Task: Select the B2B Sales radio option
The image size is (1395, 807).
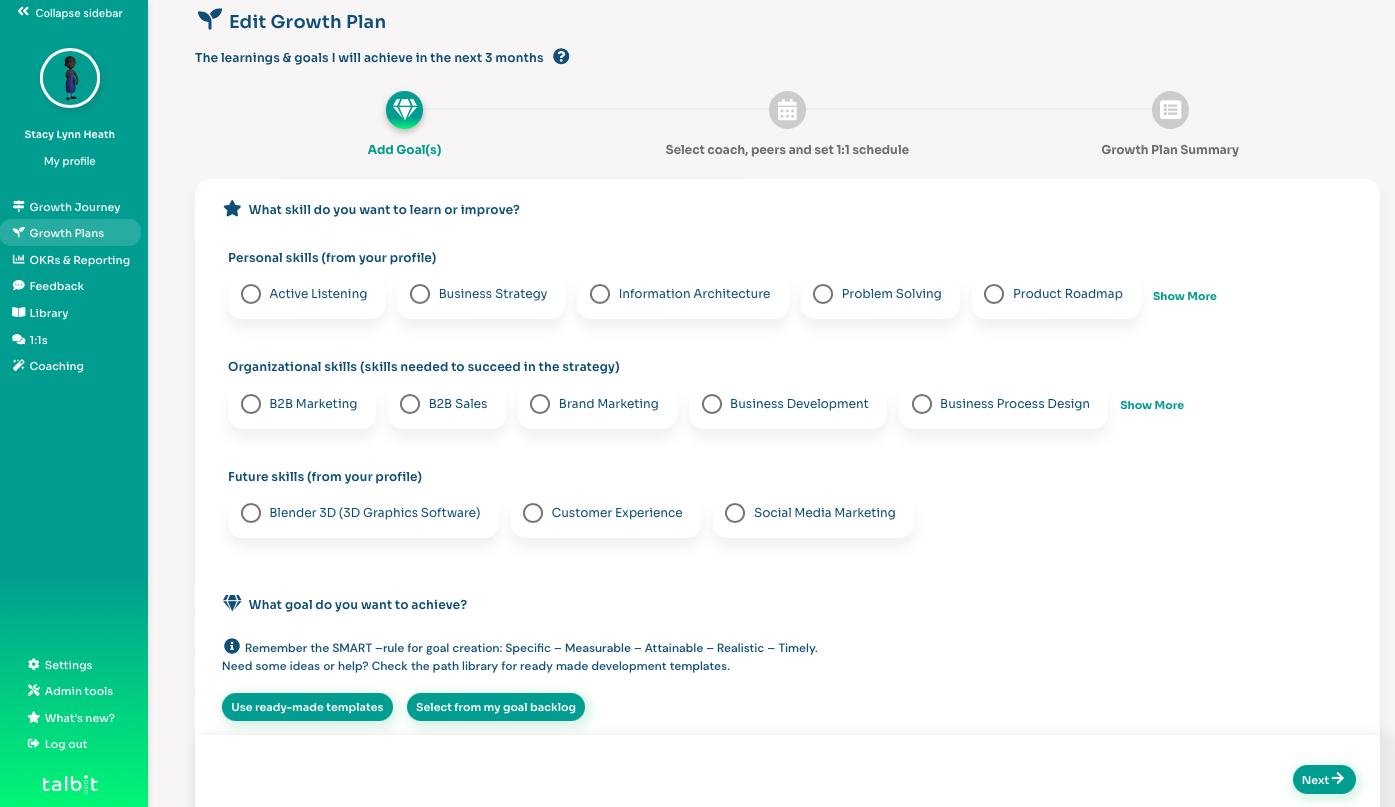Action: coord(410,404)
